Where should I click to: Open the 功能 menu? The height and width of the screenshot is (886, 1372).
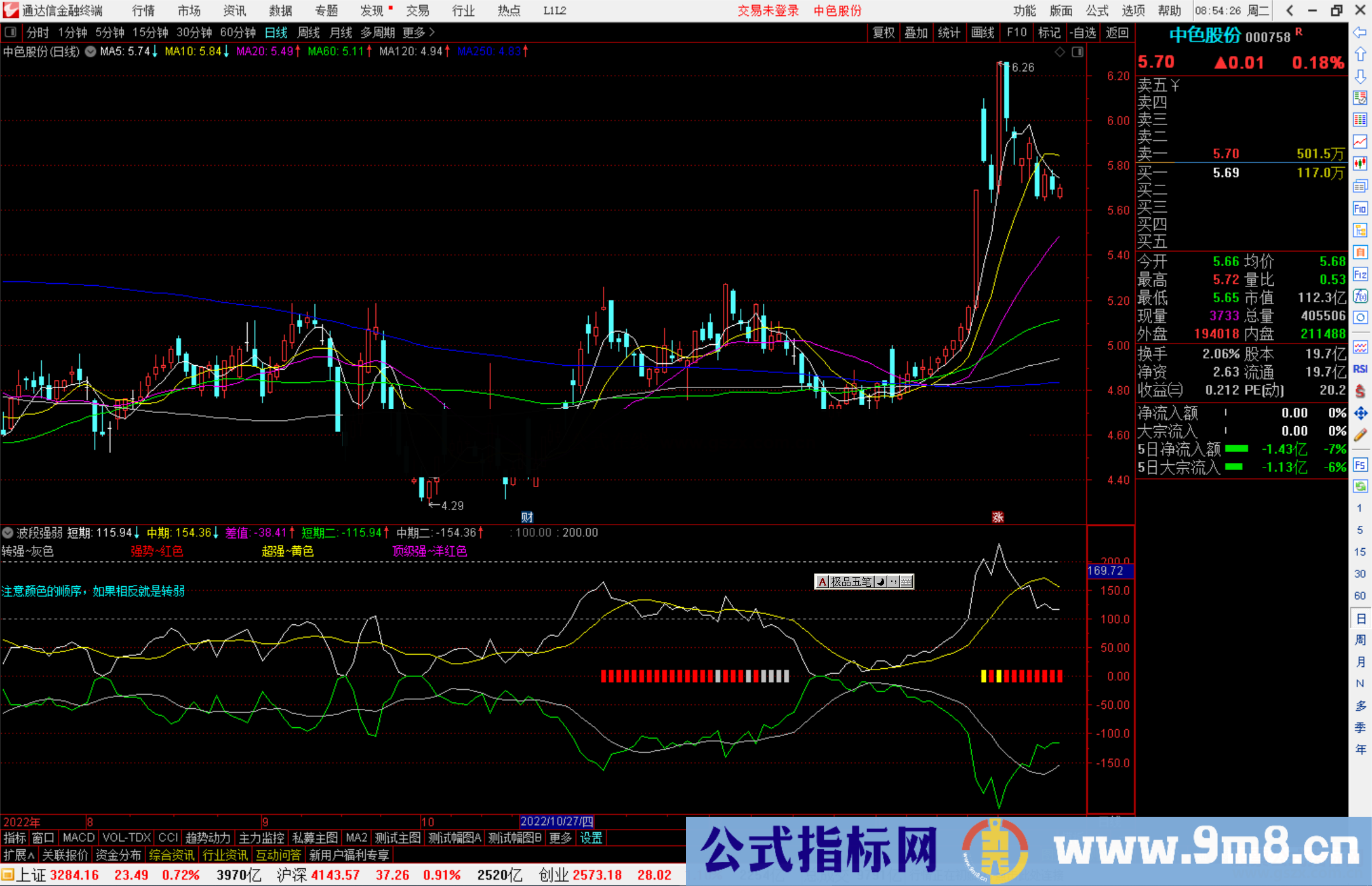click(1024, 11)
